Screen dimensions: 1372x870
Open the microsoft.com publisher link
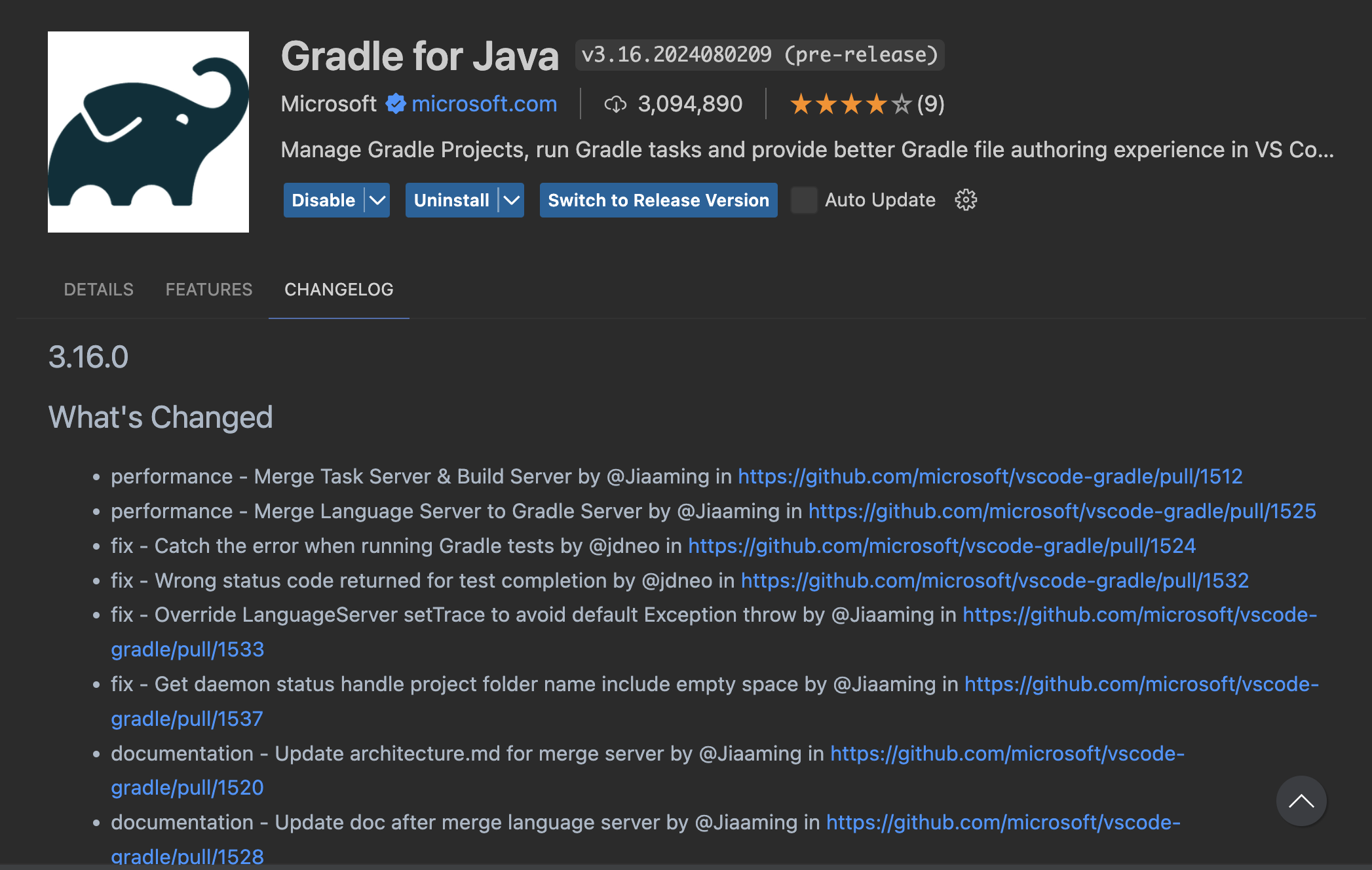click(x=484, y=104)
